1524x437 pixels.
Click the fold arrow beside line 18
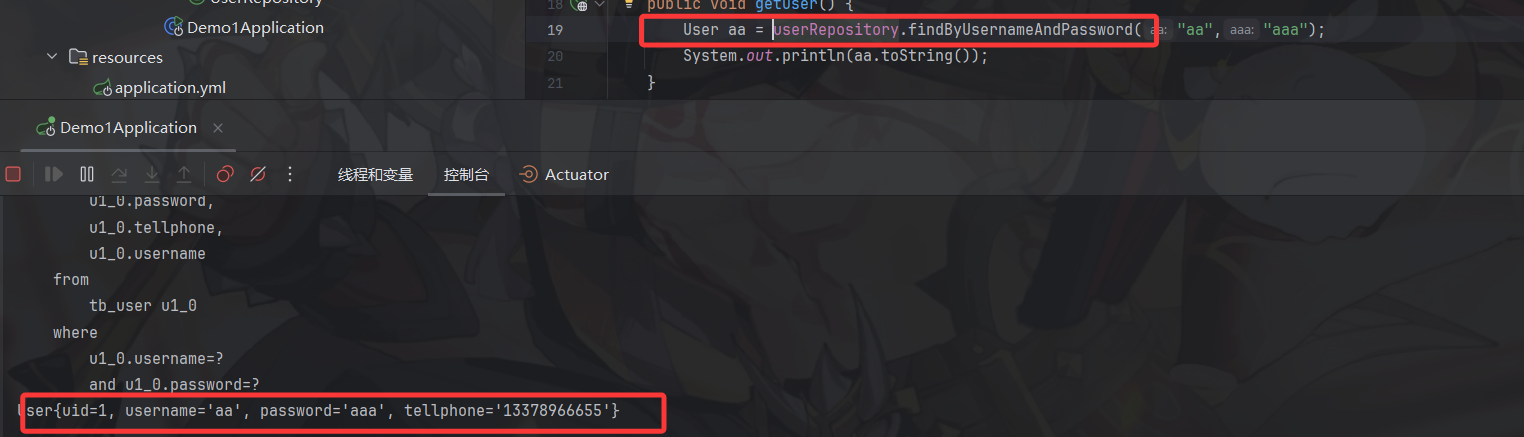coord(600,5)
